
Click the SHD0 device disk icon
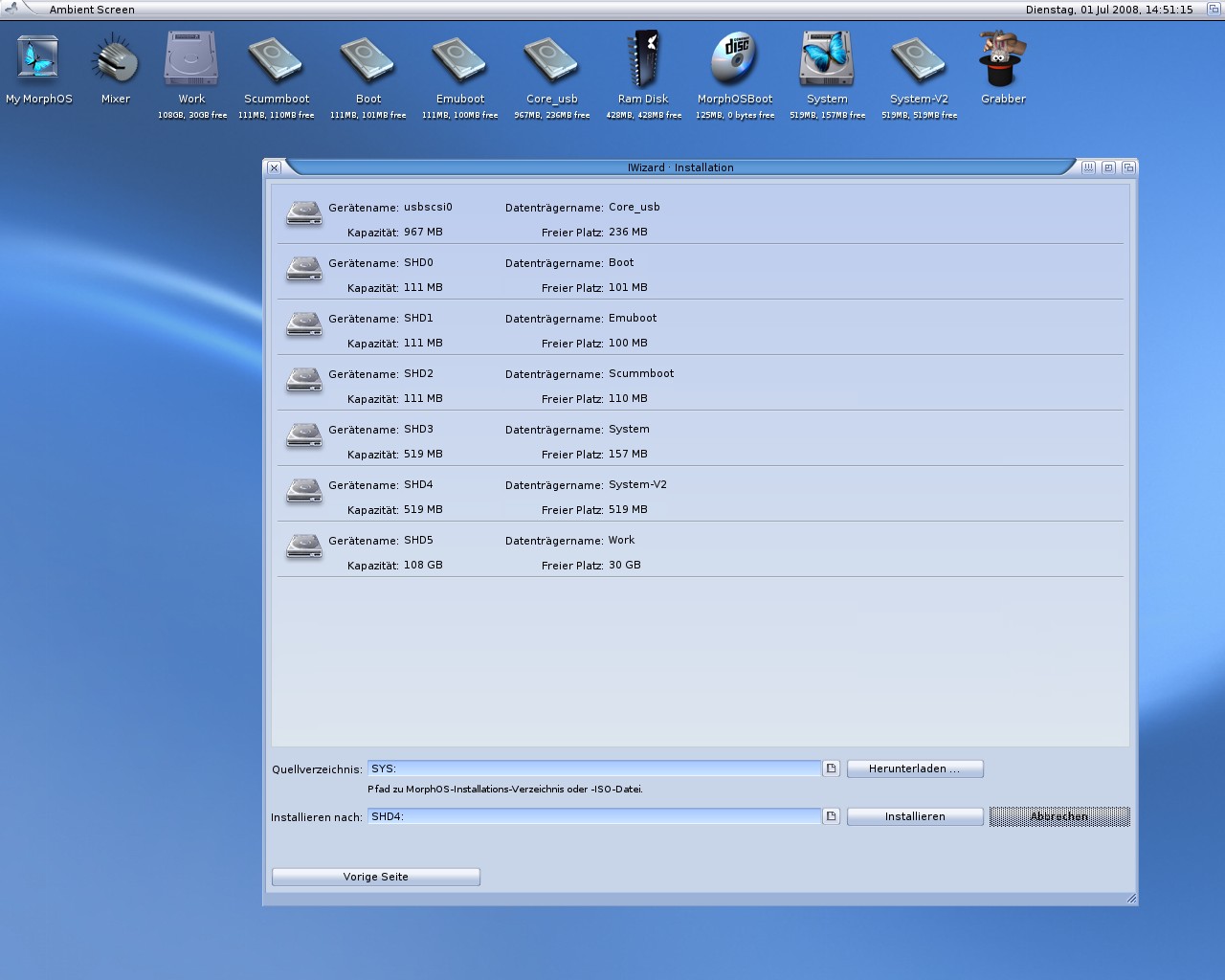click(304, 269)
